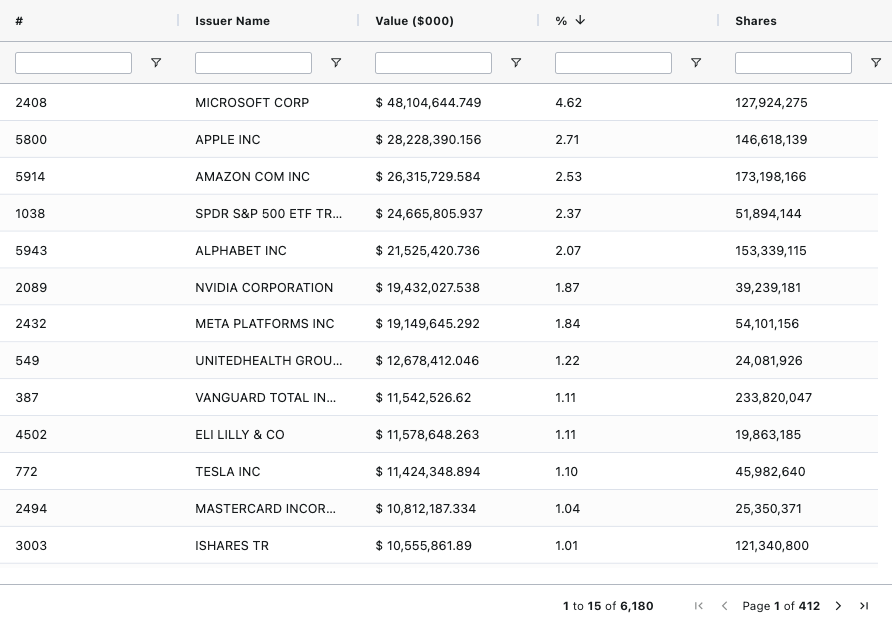Toggle descending sort arrow on % column

coord(580,20)
